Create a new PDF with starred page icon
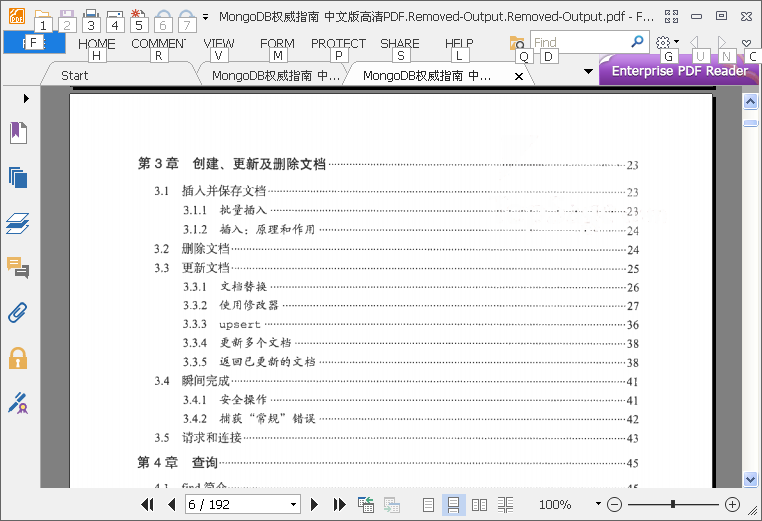 tap(139, 17)
